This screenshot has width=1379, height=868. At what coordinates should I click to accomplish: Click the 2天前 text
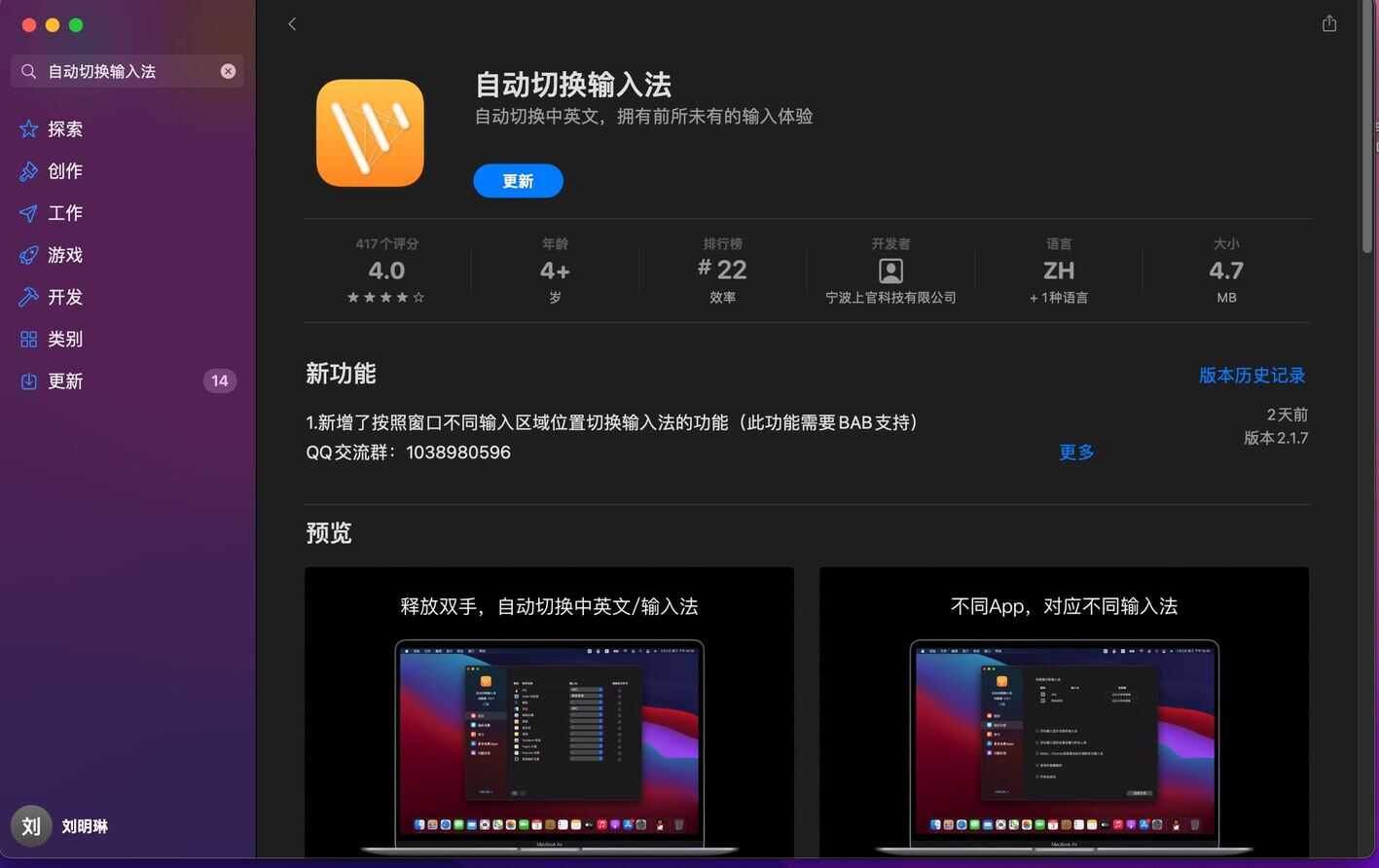click(1288, 415)
